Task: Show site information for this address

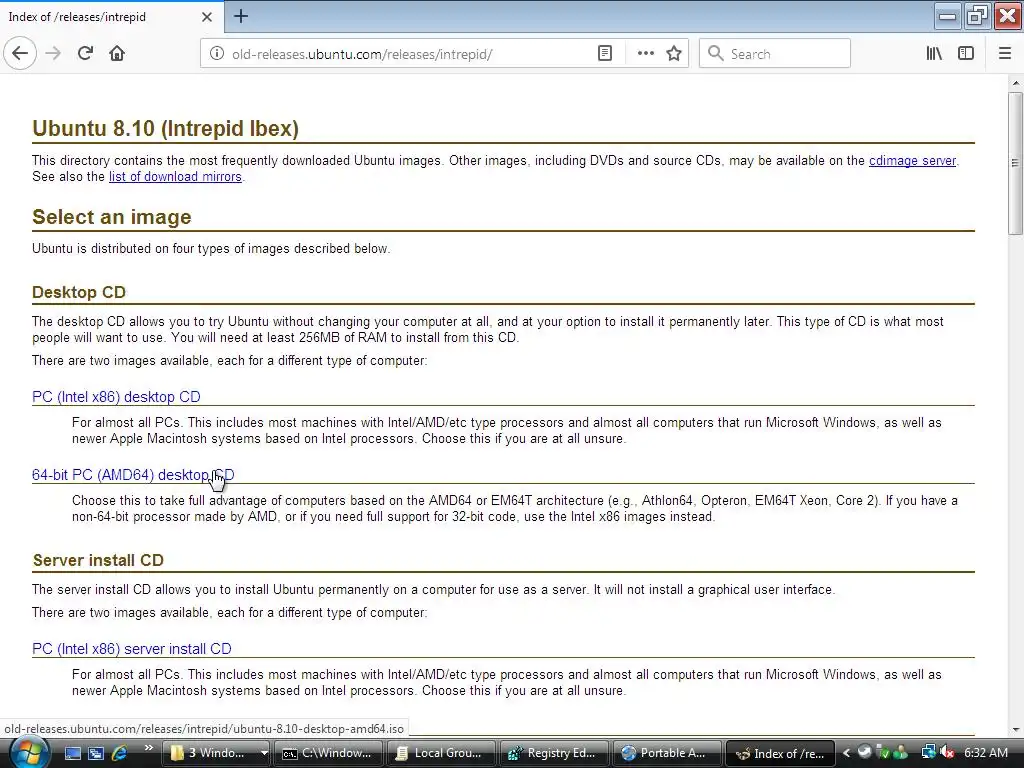Action: tap(217, 54)
